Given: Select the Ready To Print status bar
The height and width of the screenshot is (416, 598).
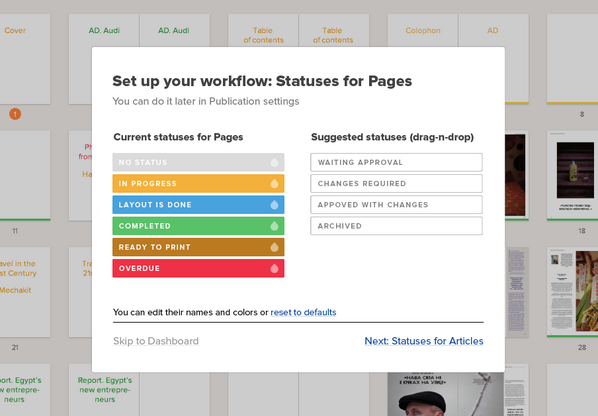Looking at the screenshot, I should pos(198,247).
